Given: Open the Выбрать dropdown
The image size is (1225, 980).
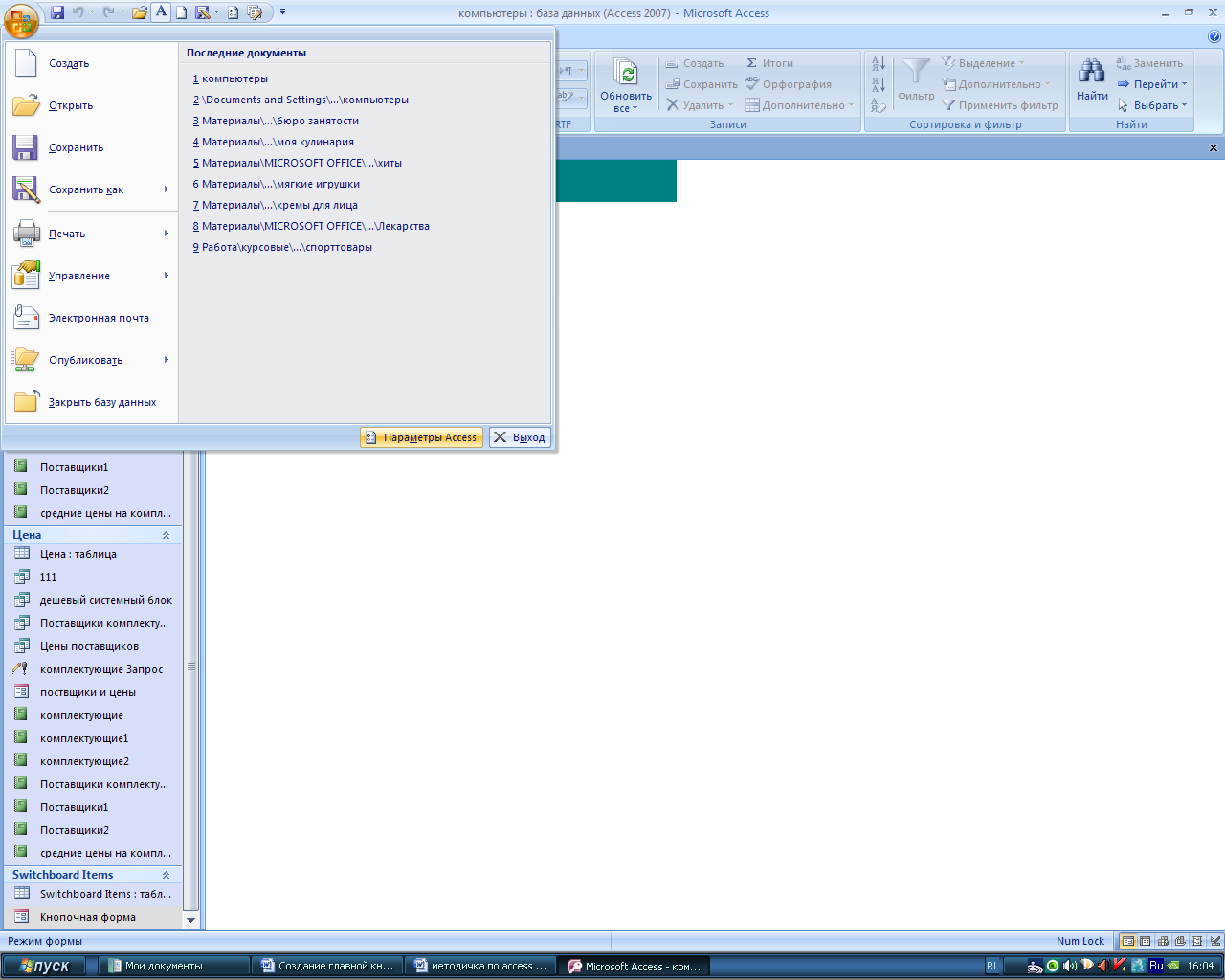Looking at the screenshot, I should (x=1152, y=105).
